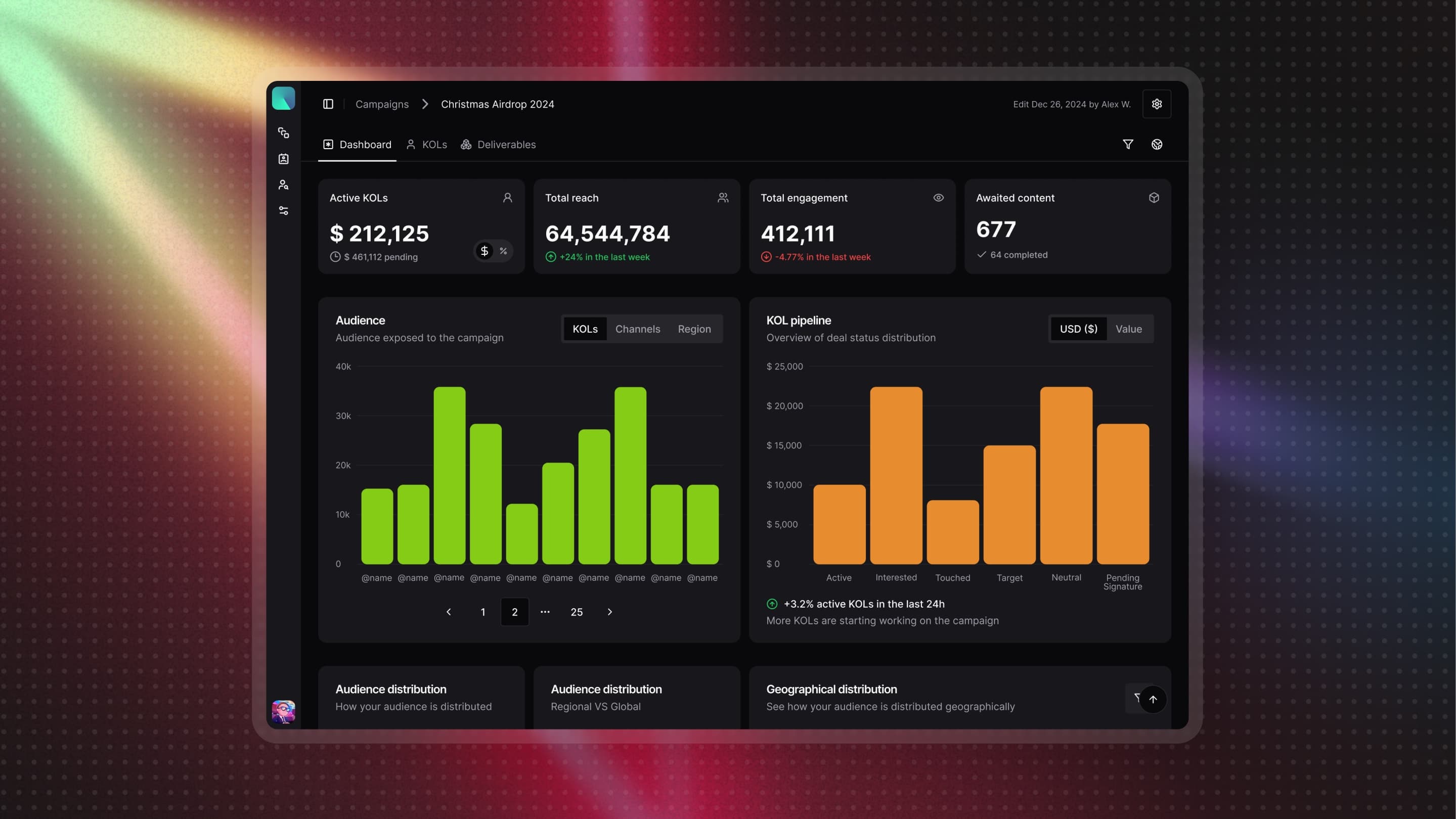Jump to page 25 of Audience chart
The width and height of the screenshot is (1456, 819).
coord(577,612)
